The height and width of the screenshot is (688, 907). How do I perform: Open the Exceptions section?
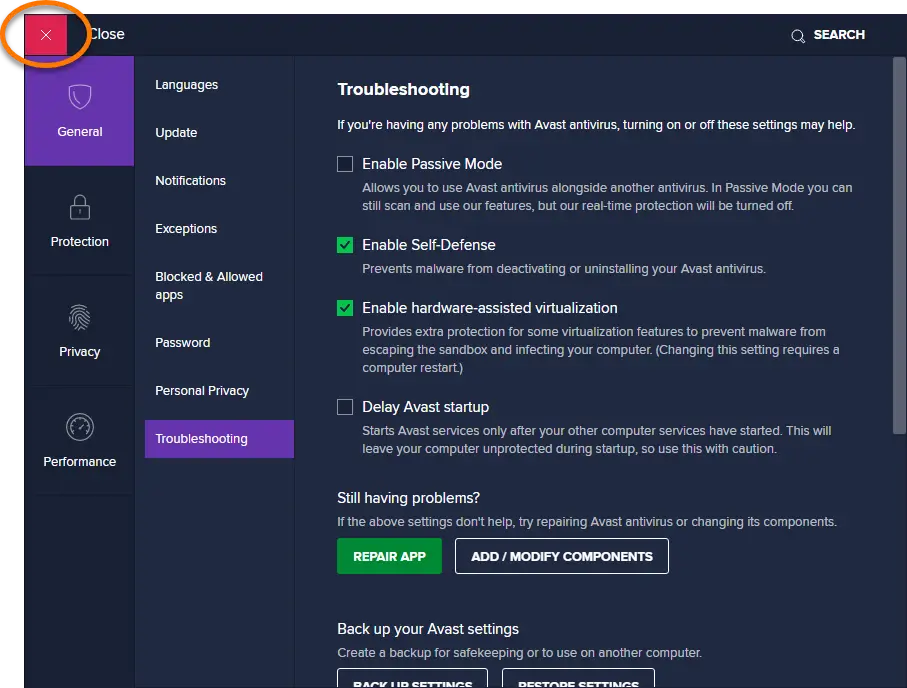click(x=186, y=229)
